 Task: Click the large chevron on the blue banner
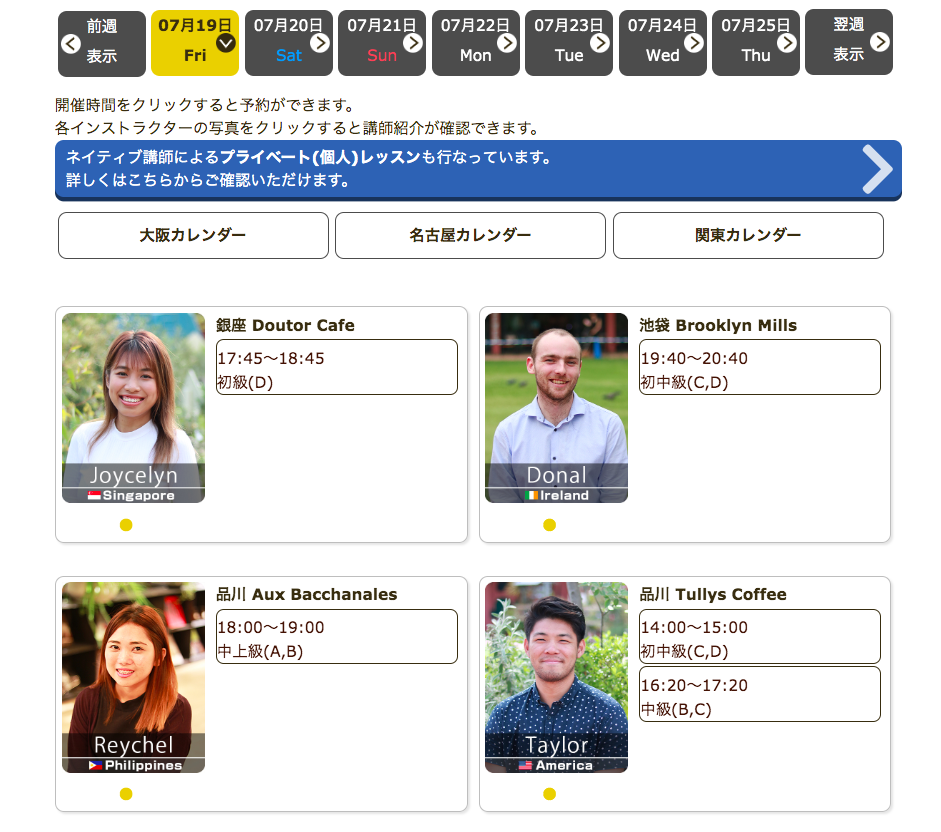[x=876, y=169]
